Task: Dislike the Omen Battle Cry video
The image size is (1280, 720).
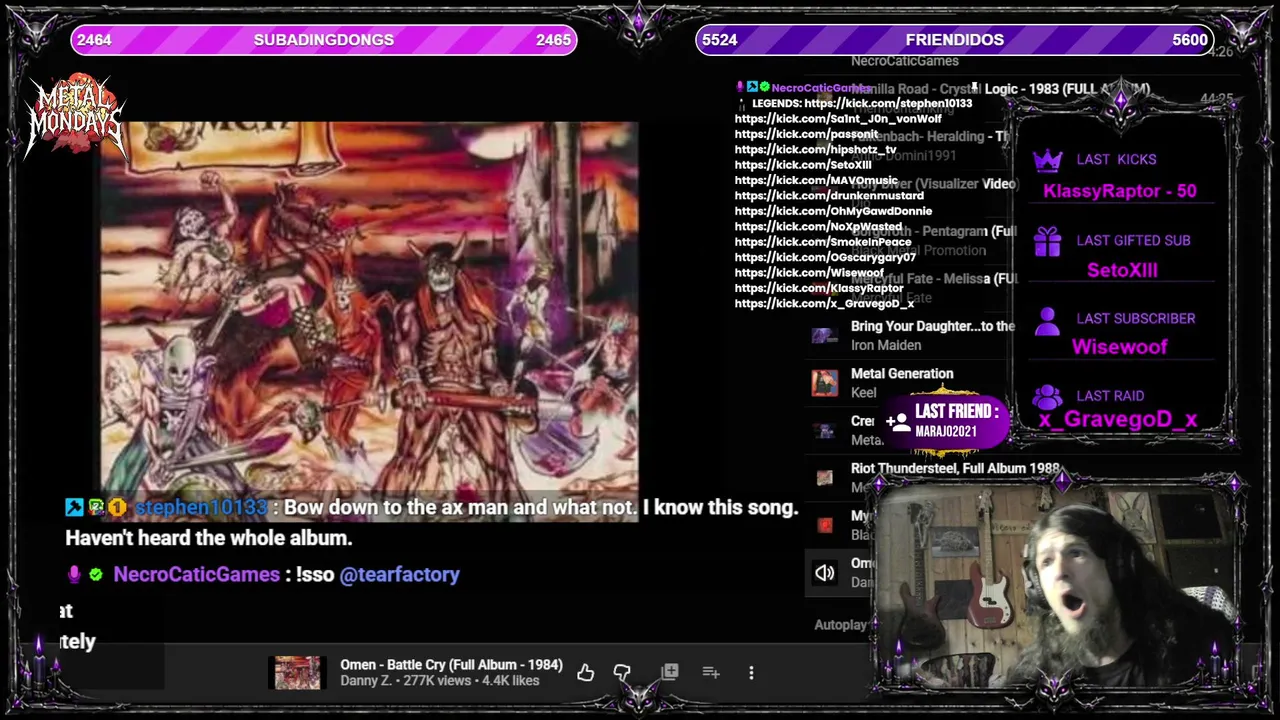Action: [x=622, y=673]
